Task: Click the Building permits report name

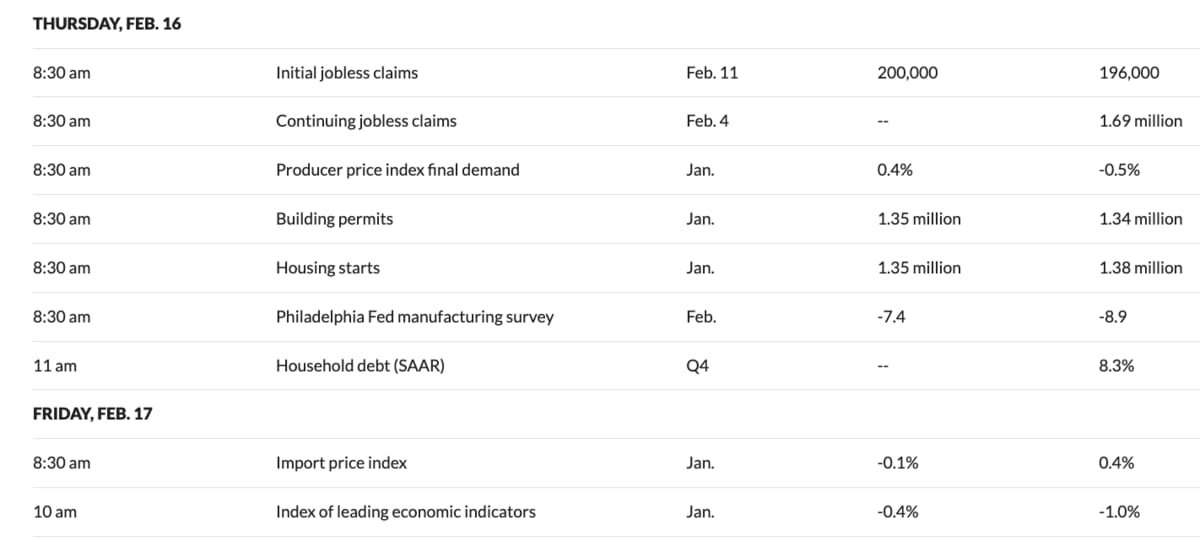Action: tap(334, 219)
